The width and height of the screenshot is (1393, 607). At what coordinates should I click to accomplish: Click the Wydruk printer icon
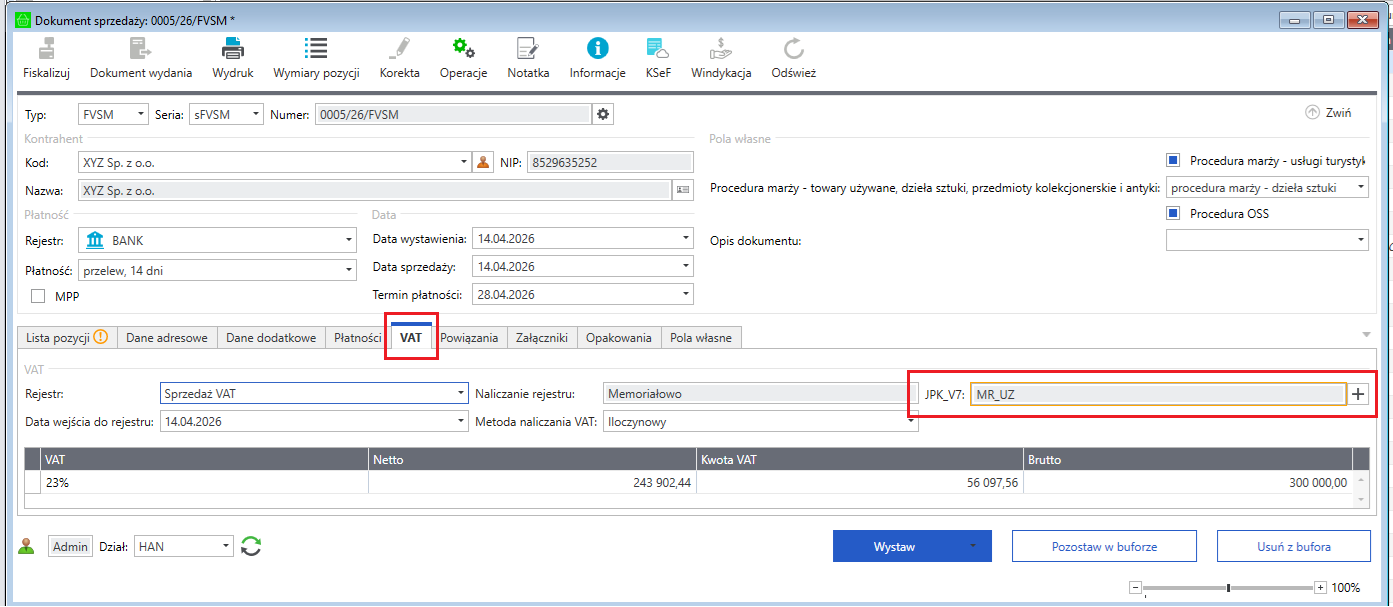coord(232,49)
